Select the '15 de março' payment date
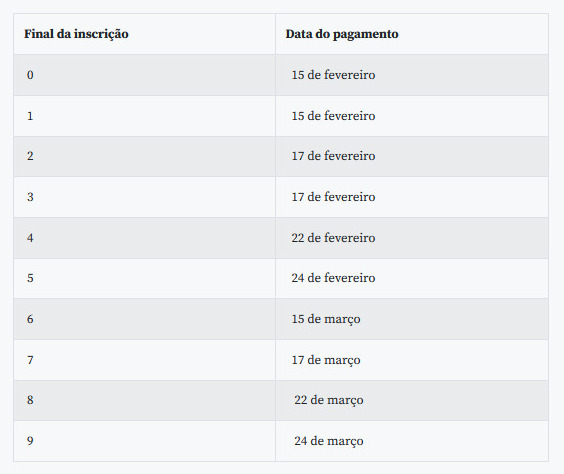 coord(326,319)
